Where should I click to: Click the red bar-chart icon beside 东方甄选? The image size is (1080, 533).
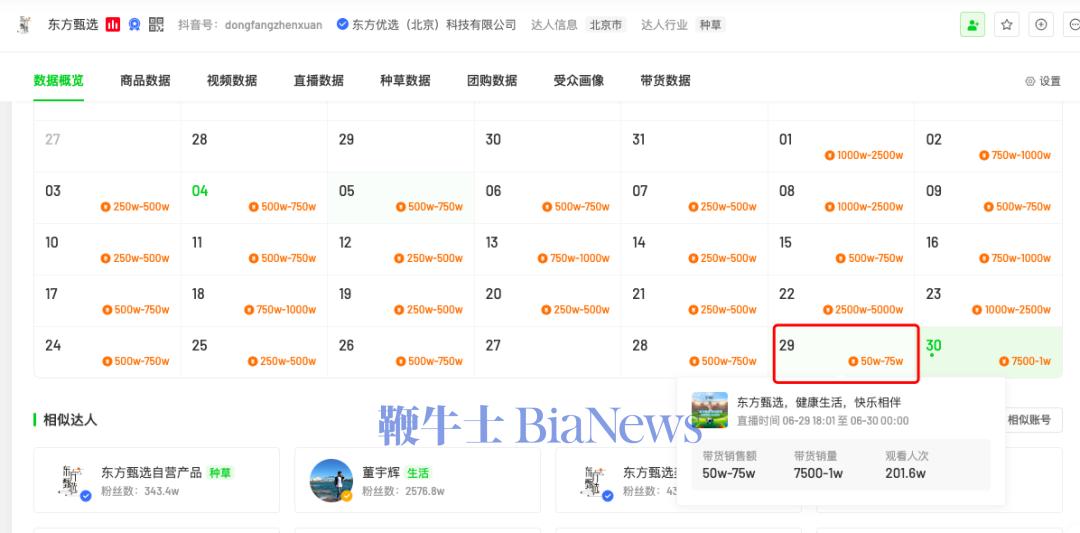click(113, 25)
